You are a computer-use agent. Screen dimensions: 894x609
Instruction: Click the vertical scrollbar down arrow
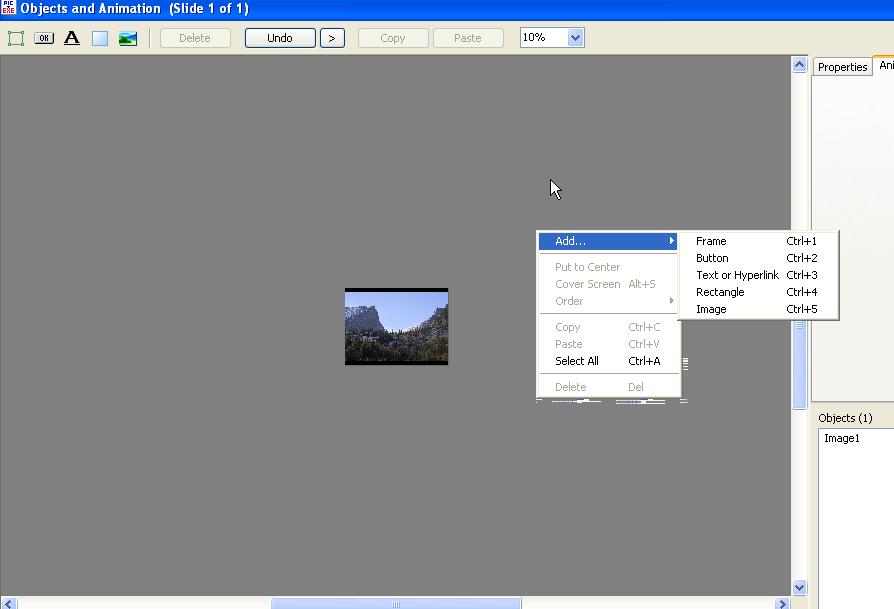[799, 587]
